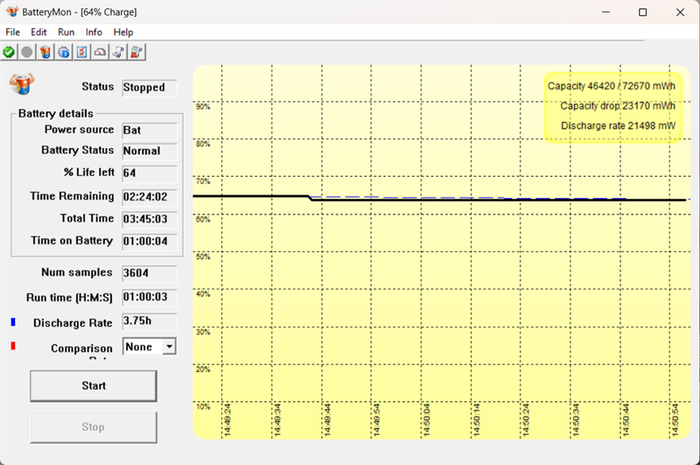700x465 pixels.
Task: Click the BatteryMon title bar application icon
Action: click(12, 12)
